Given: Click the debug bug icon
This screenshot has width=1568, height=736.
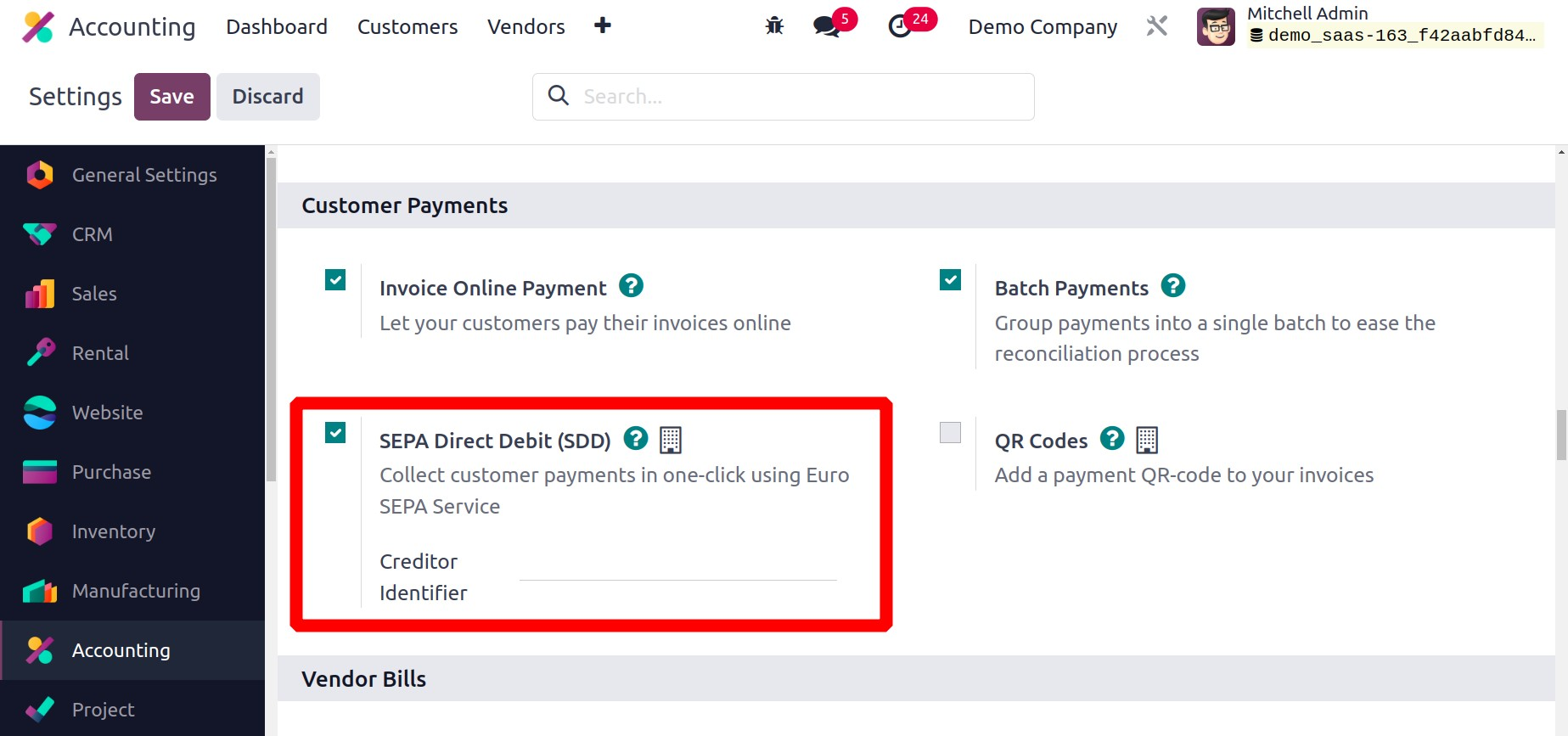Looking at the screenshot, I should [774, 26].
